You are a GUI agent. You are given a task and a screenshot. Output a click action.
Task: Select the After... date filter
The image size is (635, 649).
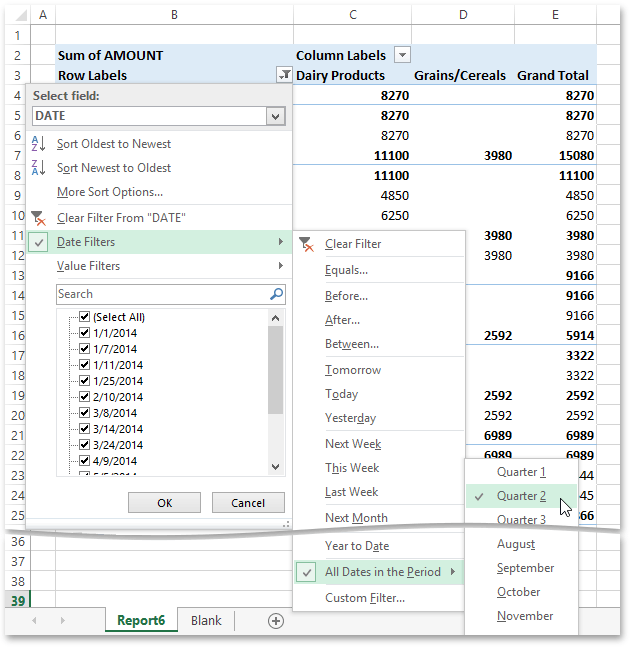coord(342,320)
